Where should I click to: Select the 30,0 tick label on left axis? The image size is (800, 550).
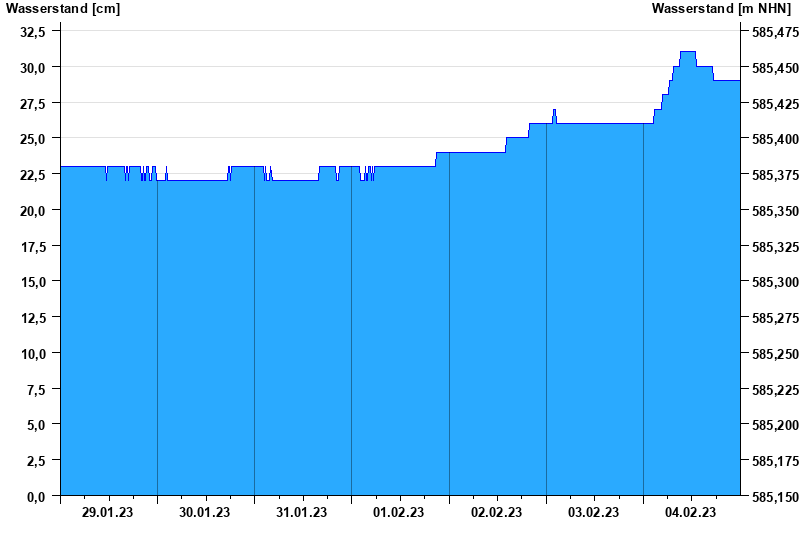33,68
